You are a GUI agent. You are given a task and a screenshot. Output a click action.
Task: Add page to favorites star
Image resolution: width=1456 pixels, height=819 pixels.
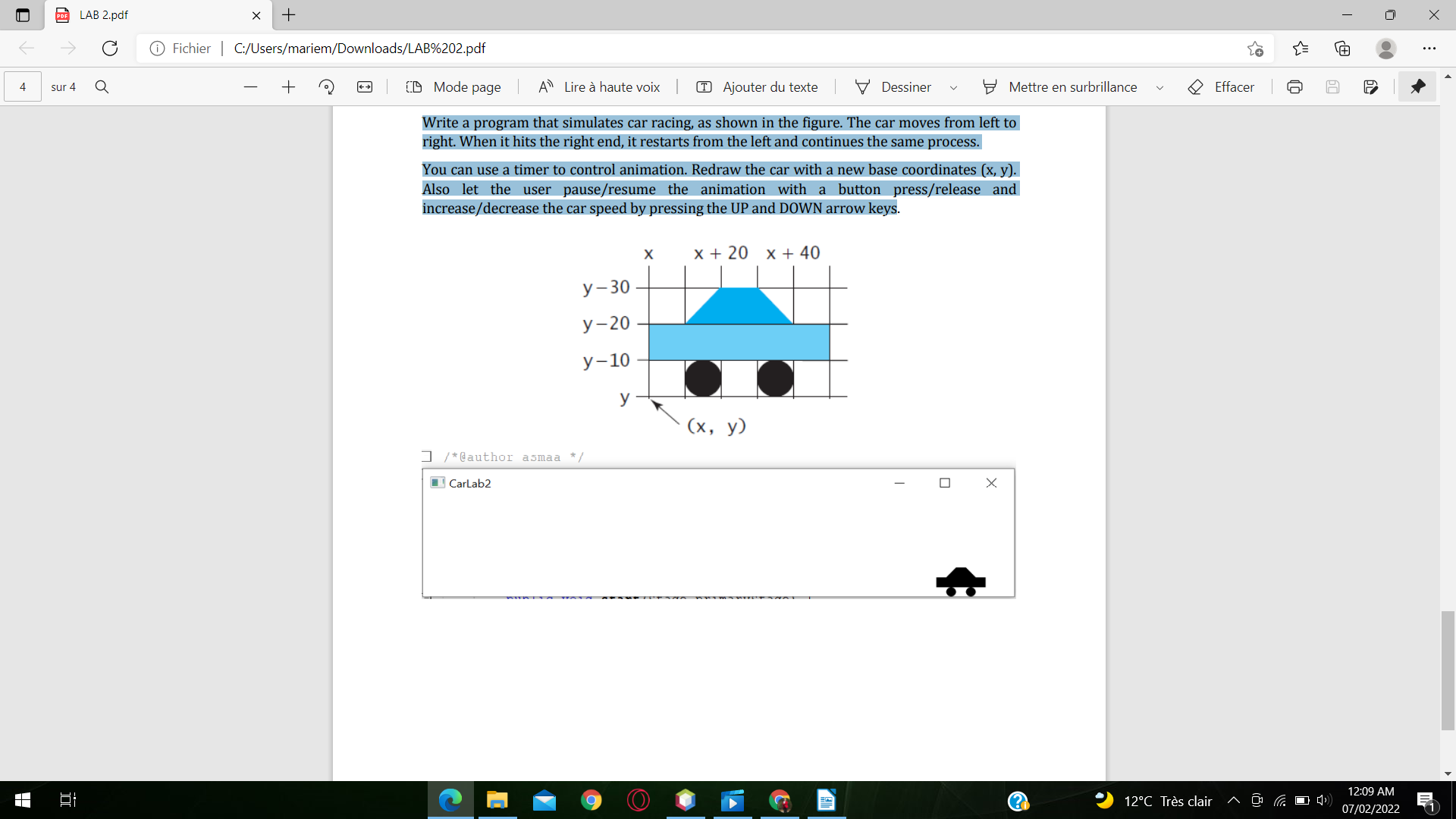[x=1255, y=49]
